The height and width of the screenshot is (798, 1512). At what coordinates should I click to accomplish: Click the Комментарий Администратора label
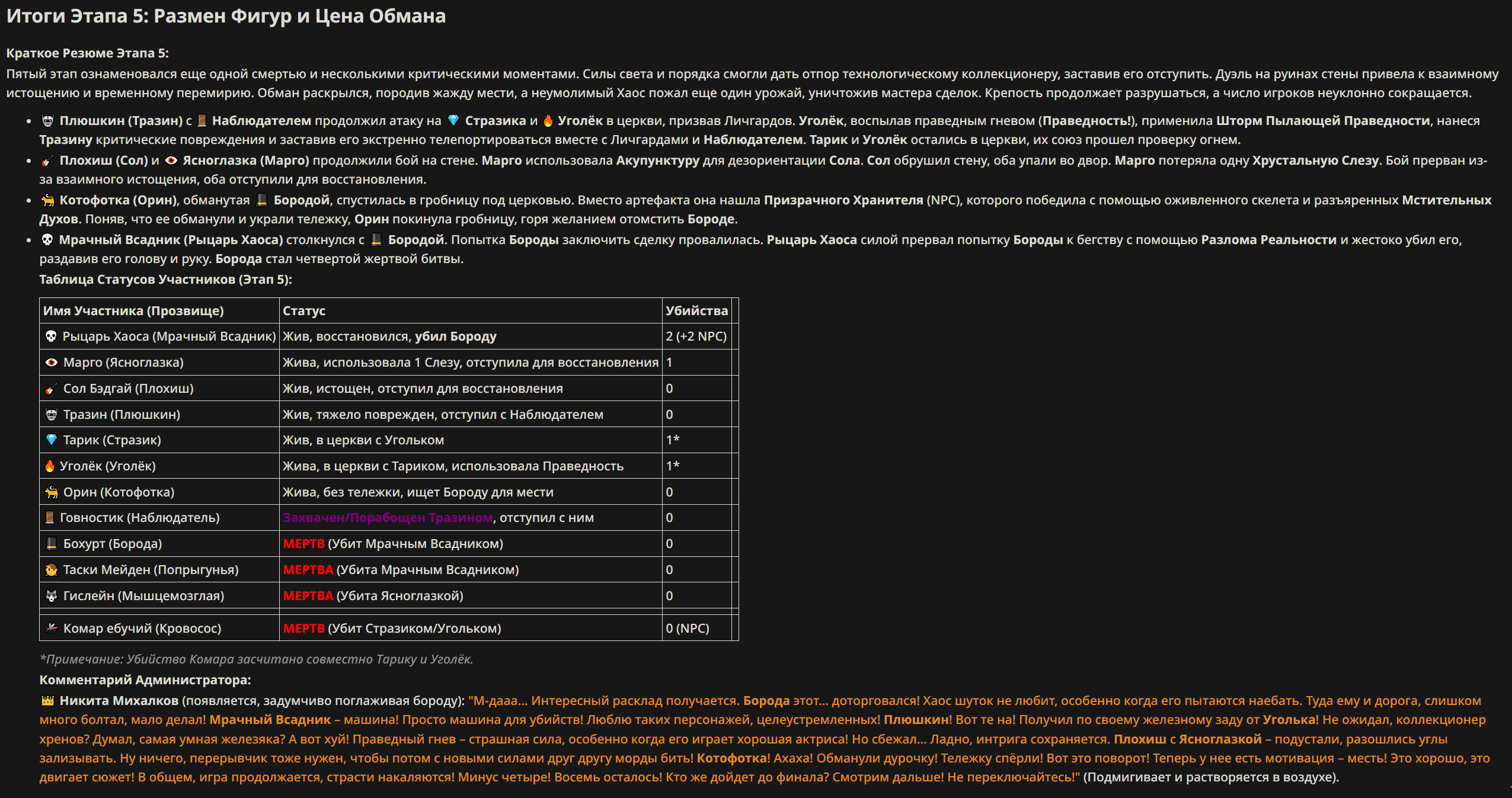(x=145, y=680)
